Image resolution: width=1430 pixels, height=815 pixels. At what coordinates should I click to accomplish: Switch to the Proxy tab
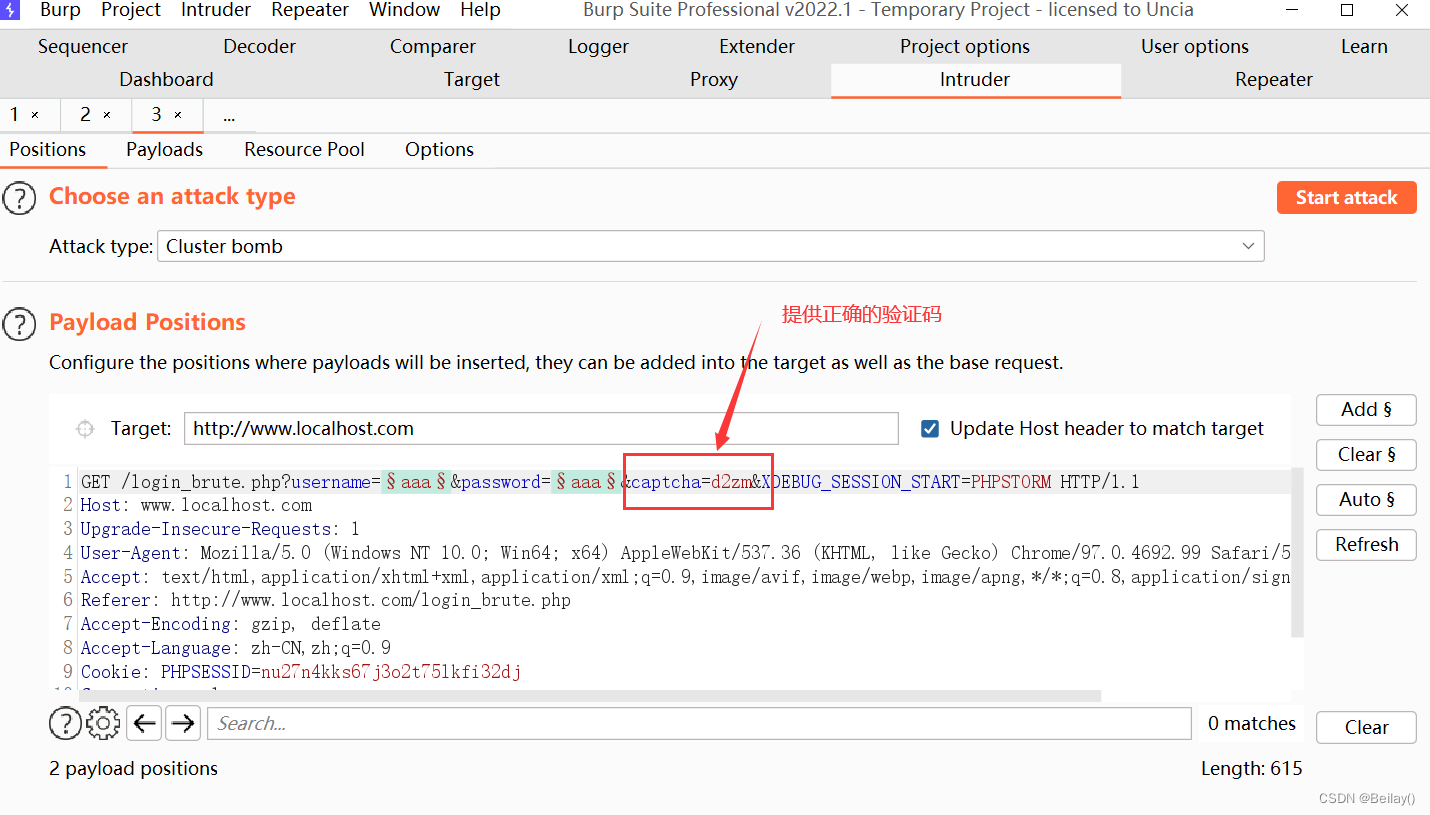tap(714, 80)
